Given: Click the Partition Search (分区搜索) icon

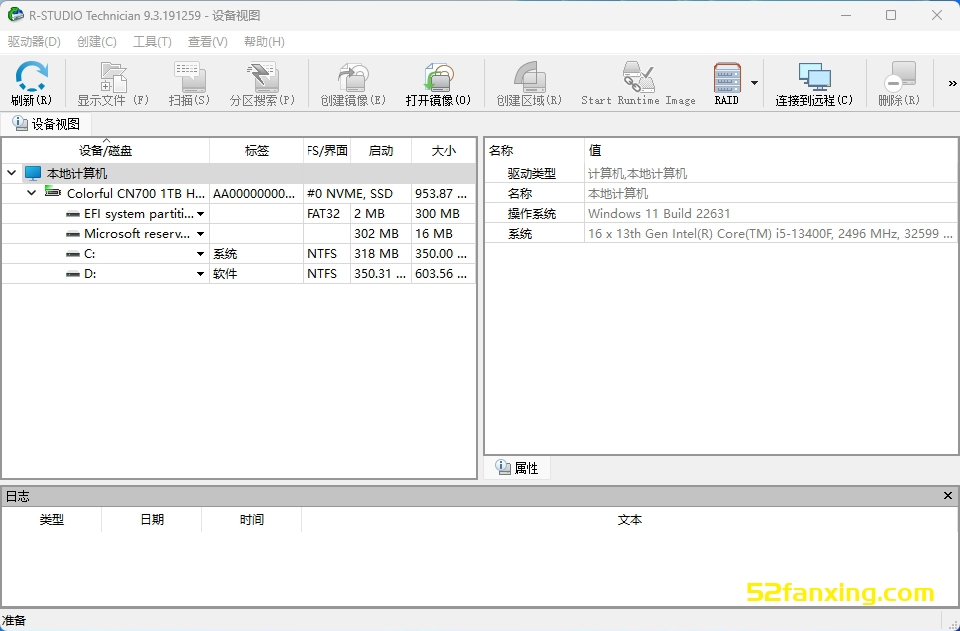Looking at the screenshot, I should 263,77.
